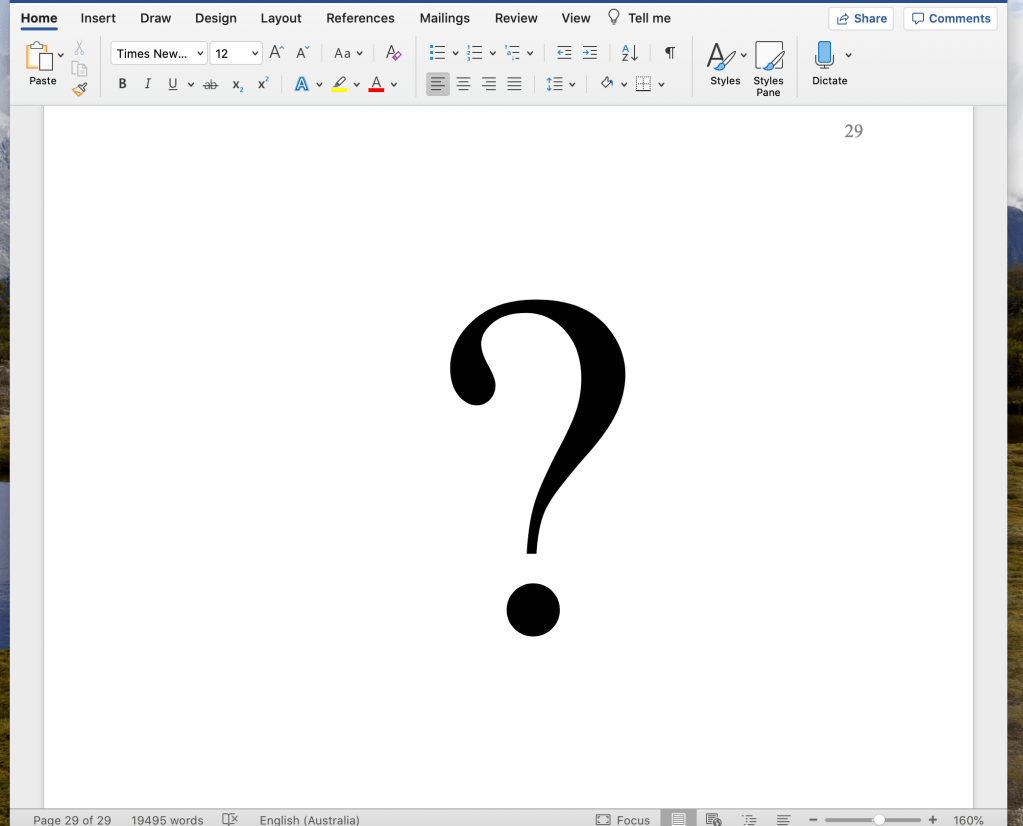The width and height of the screenshot is (1023, 826).
Task: Expand the line spacing dropdown
Action: [x=572, y=85]
